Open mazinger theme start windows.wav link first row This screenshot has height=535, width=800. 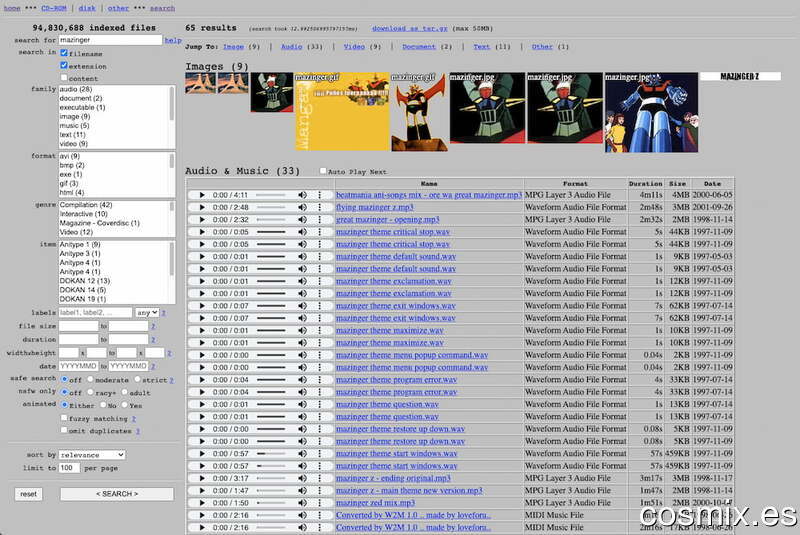pyautogui.click(x=396, y=453)
